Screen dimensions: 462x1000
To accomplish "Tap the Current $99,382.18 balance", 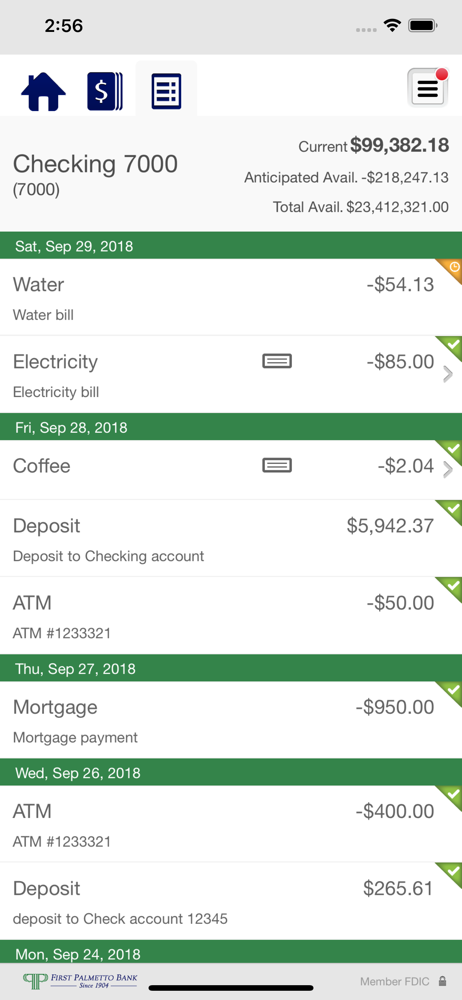I will pyautogui.click(x=373, y=146).
